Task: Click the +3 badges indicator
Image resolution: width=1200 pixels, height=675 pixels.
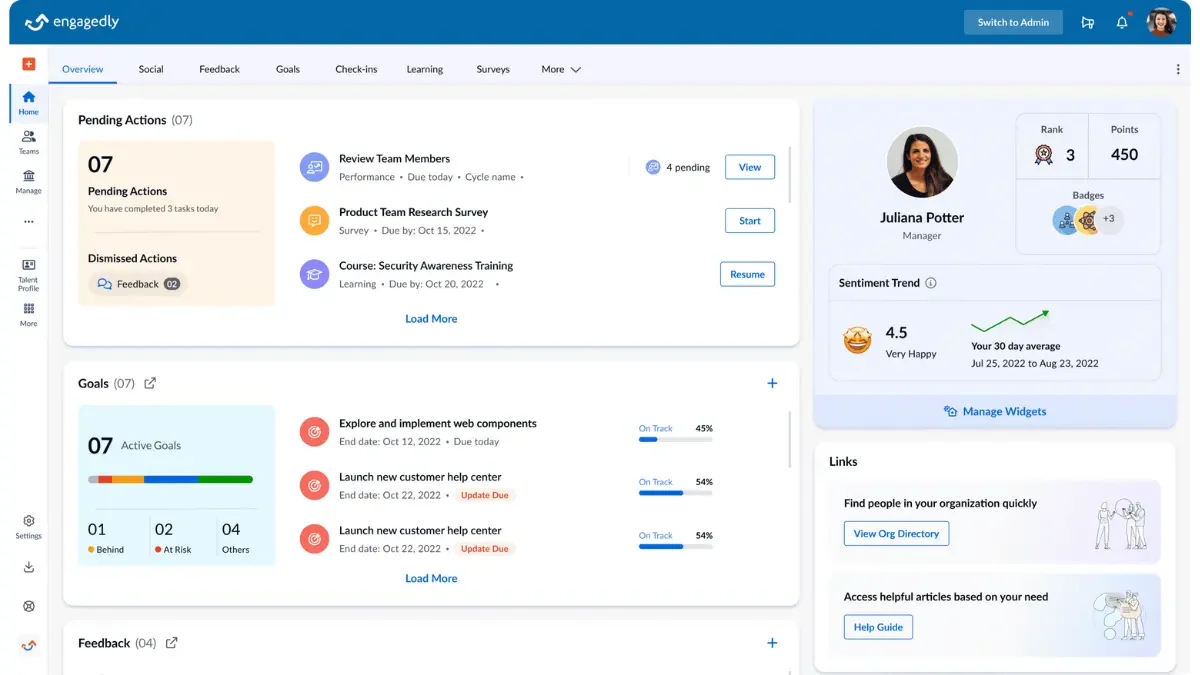Action: (1109, 219)
